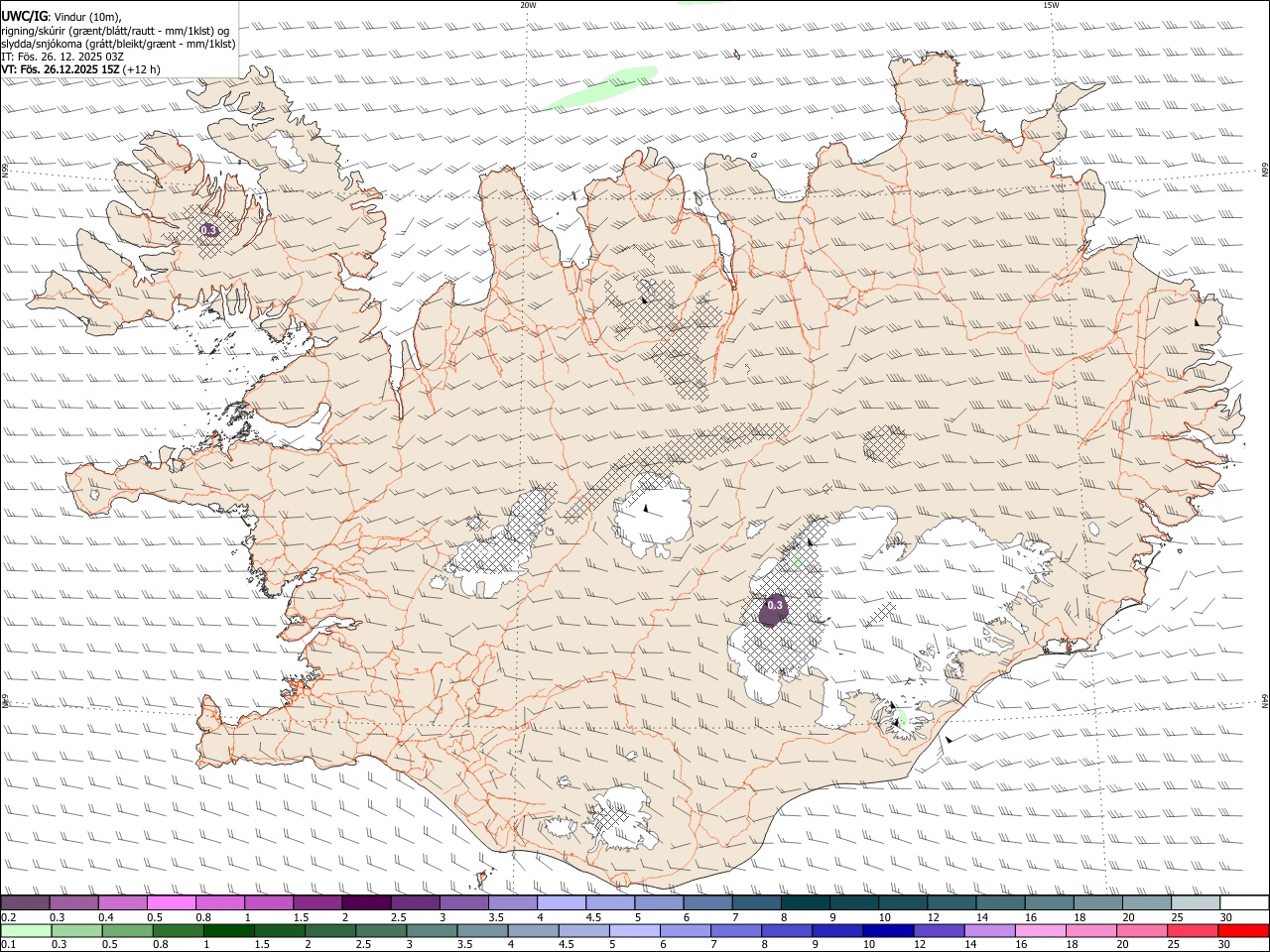Click the 'VT: Fös. 26.12.2025 15Z (+12 h)' line
The height and width of the screenshot is (952, 1270).
point(80,69)
